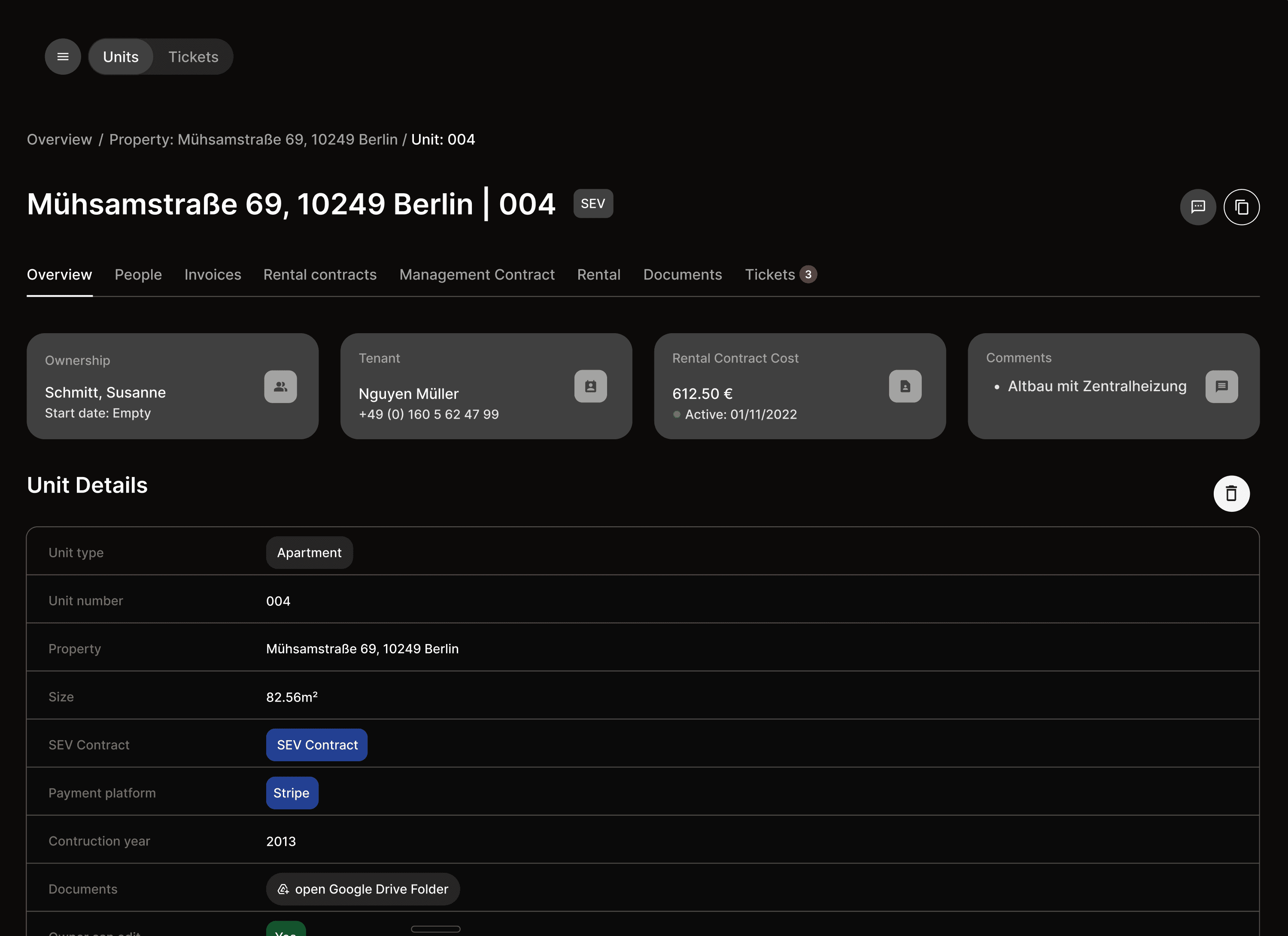Switch to the People tab
The image size is (1288, 936).
138,274
